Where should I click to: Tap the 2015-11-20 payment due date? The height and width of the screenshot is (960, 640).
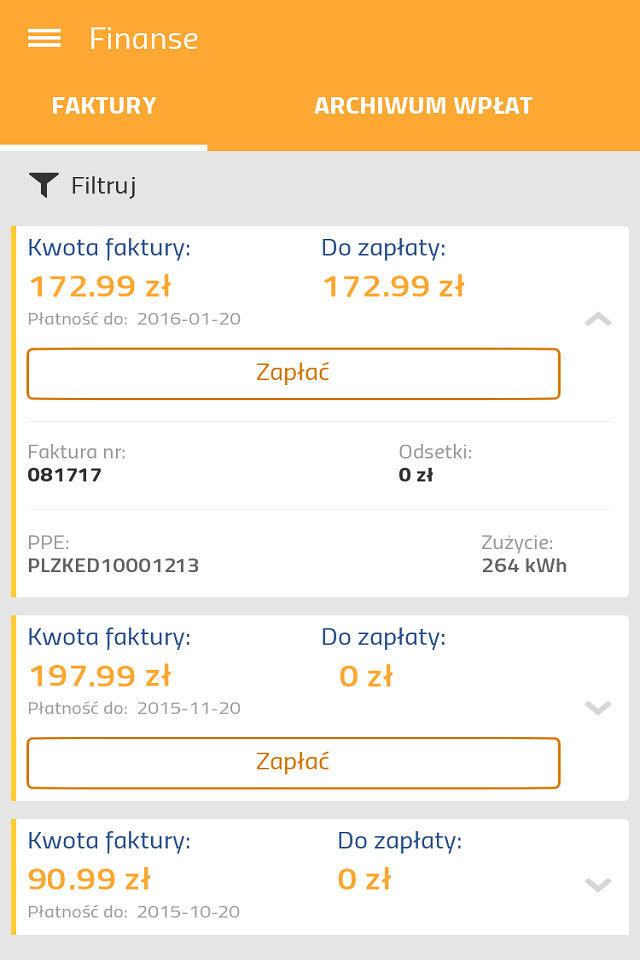click(x=188, y=708)
